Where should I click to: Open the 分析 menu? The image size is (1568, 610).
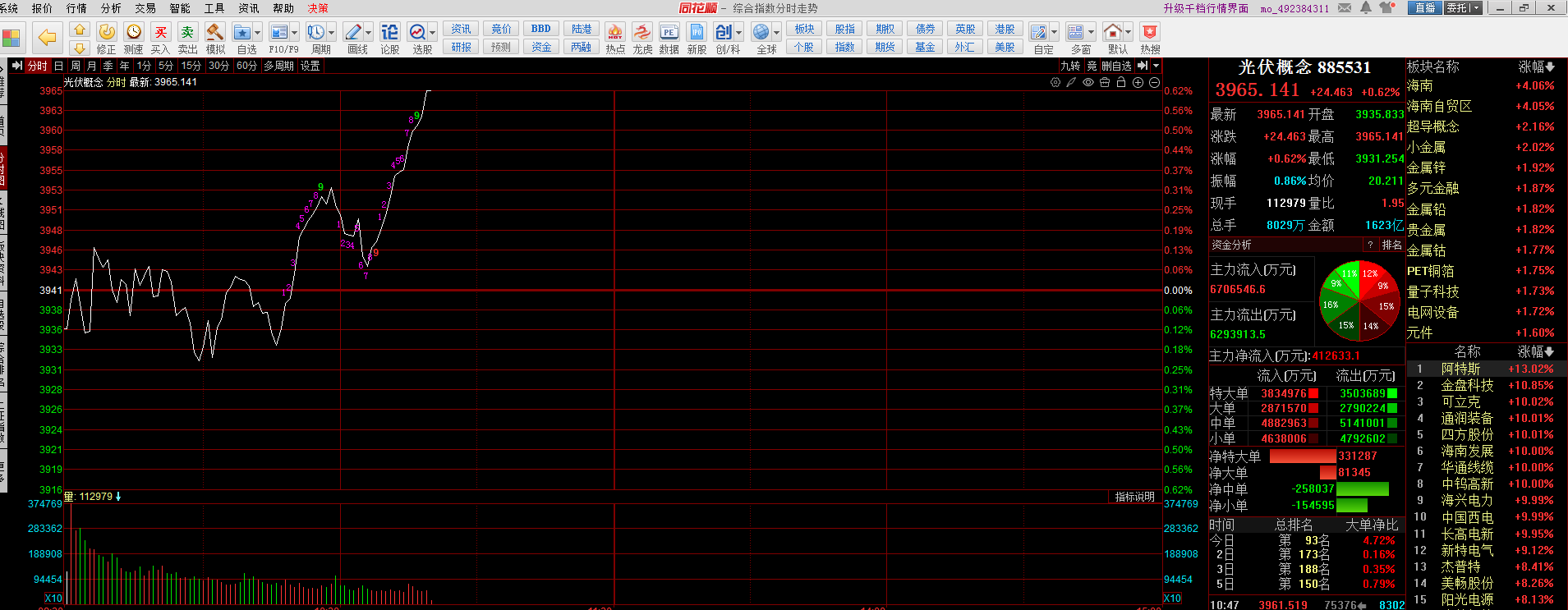(111, 8)
